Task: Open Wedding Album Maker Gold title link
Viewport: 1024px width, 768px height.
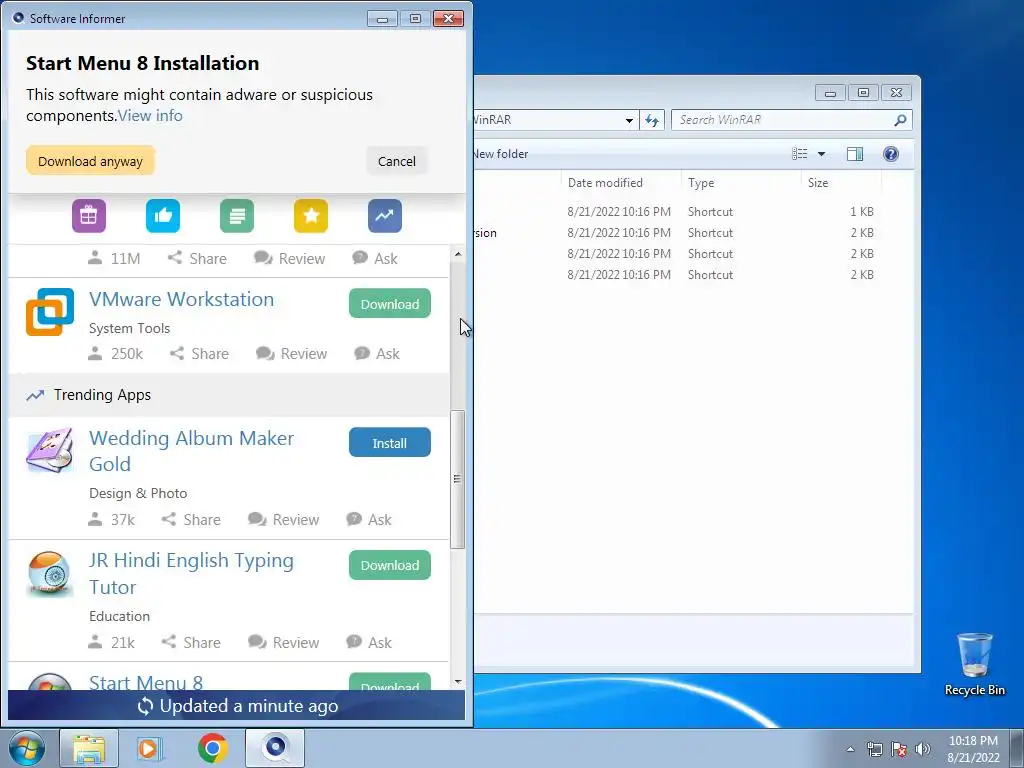Action: (x=191, y=451)
